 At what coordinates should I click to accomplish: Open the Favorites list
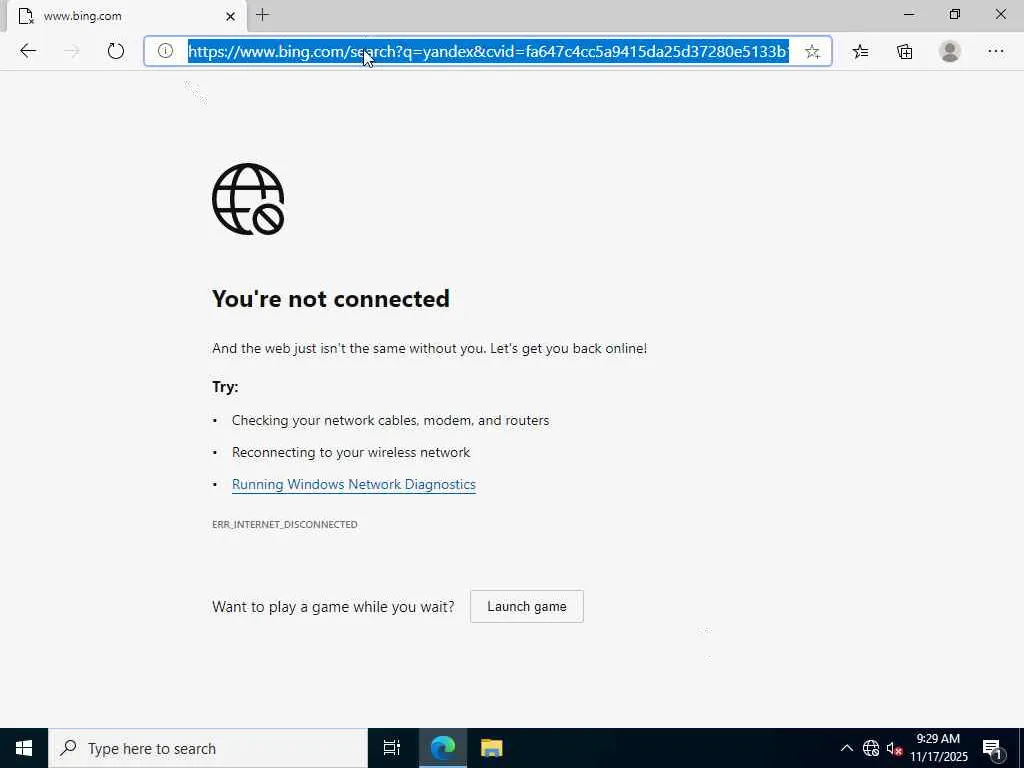click(x=860, y=52)
